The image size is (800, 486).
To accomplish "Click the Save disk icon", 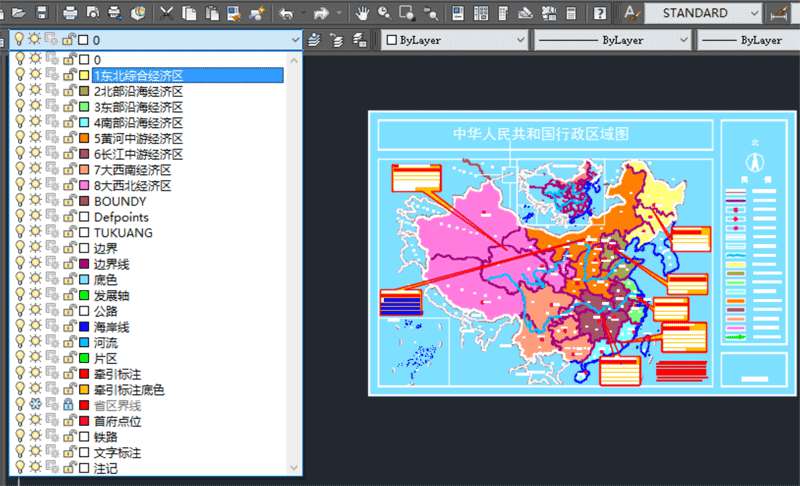I will 42,13.
